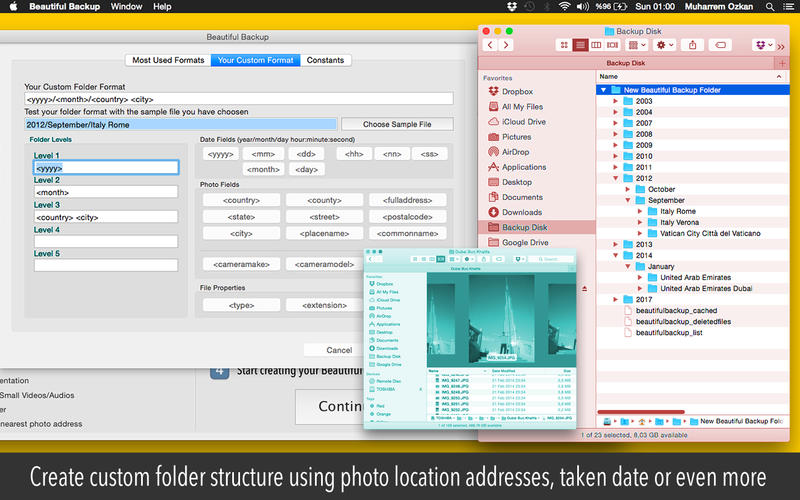Click the Wi-Fi menu bar icon
The width and height of the screenshot is (800, 500).
point(564,7)
